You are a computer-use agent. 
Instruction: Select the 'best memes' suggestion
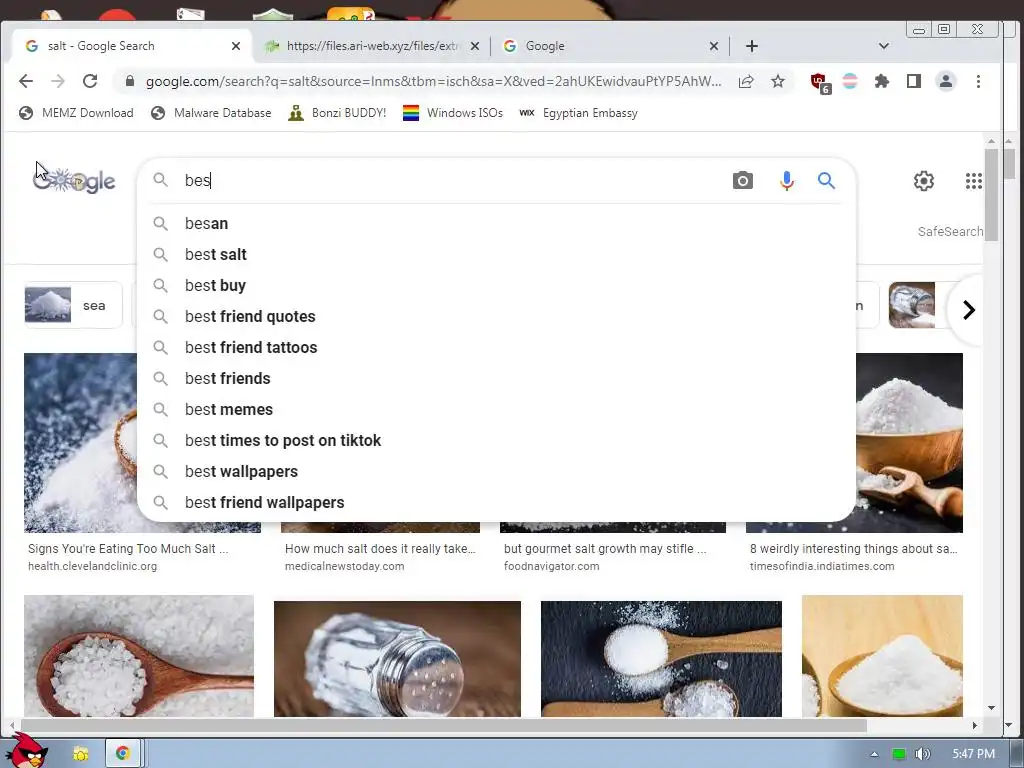[496, 409]
